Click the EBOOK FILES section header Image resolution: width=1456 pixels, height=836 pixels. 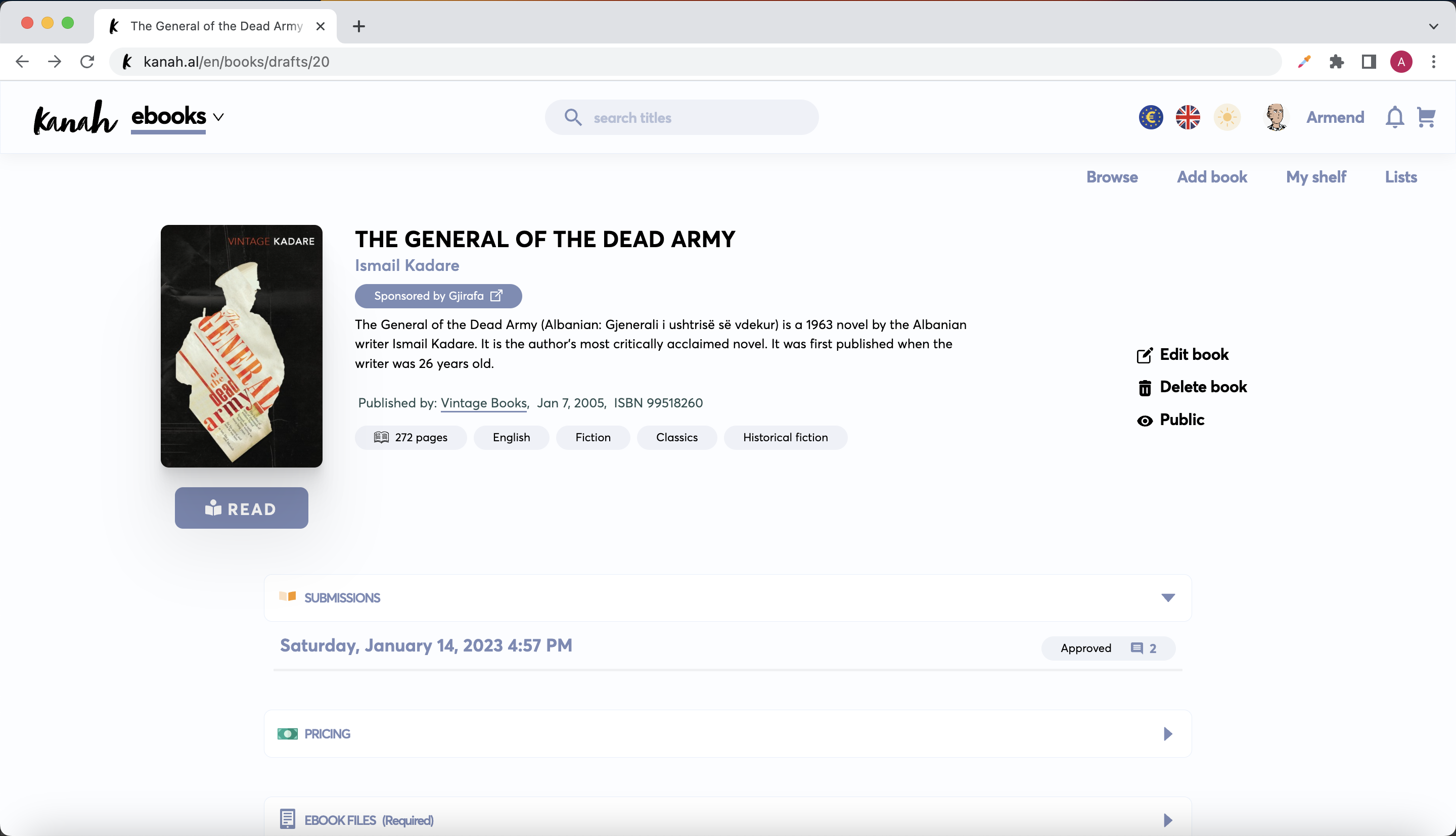(x=727, y=816)
